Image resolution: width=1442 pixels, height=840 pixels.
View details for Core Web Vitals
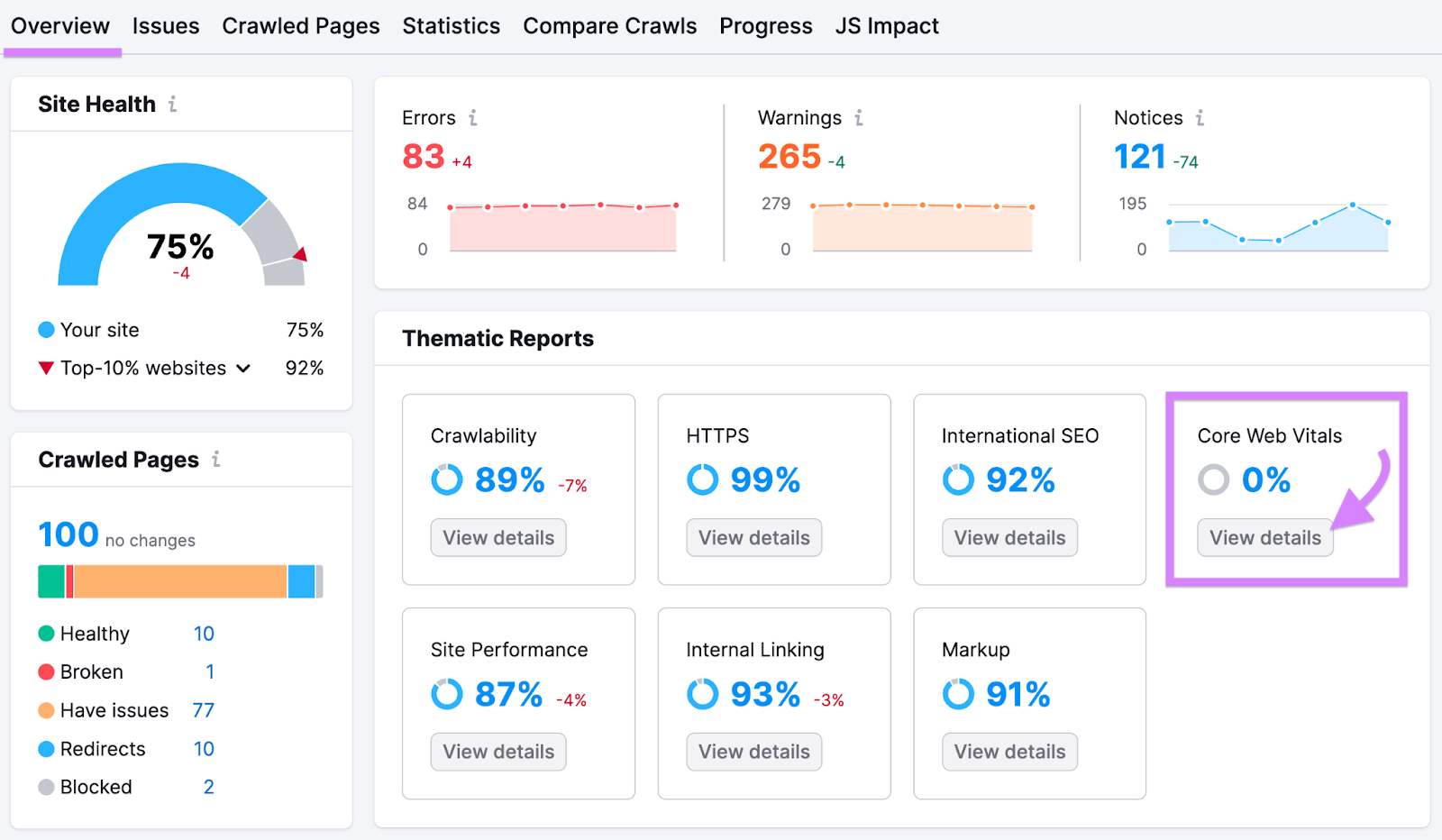pos(1264,537)
